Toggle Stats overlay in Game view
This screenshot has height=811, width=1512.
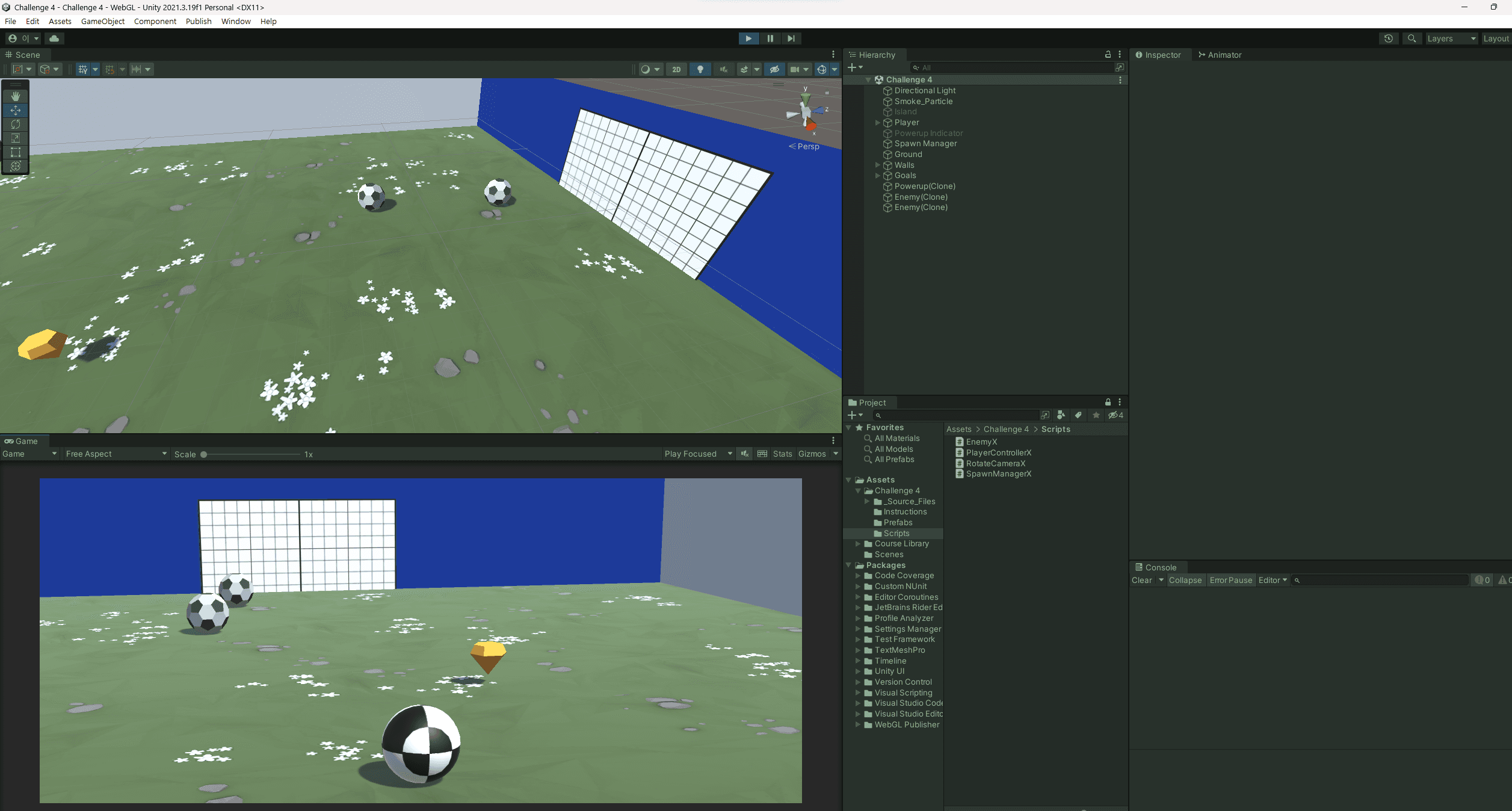click(782, 454)
